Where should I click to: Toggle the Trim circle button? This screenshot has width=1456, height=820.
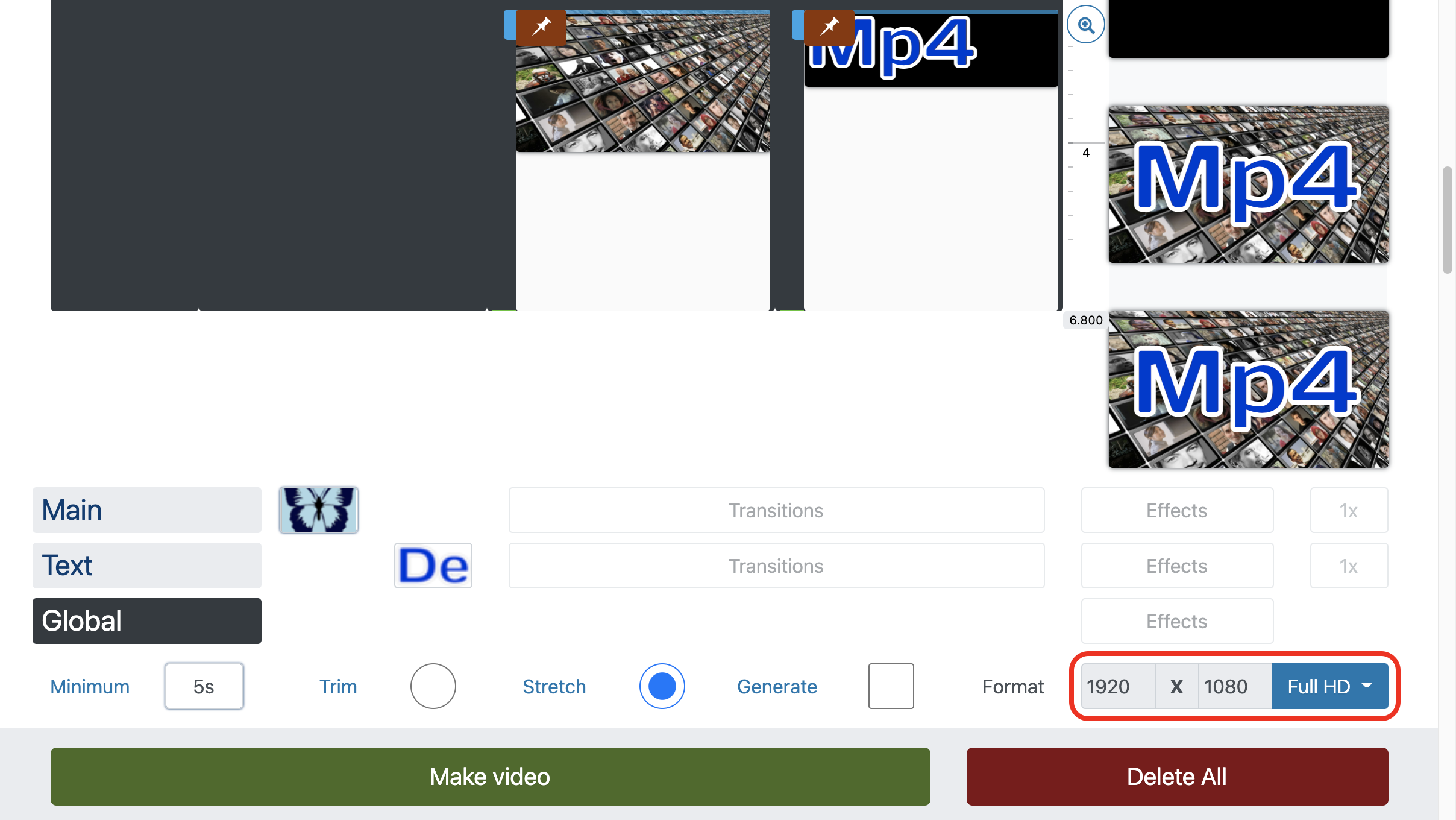tap(433, 685)
